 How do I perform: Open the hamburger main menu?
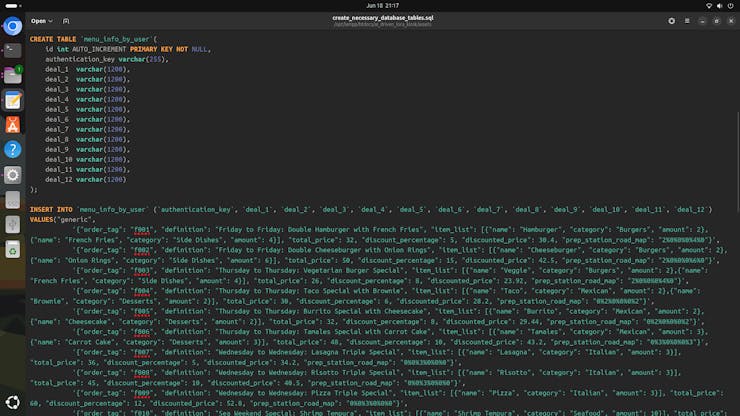click(x=687, y=21)
